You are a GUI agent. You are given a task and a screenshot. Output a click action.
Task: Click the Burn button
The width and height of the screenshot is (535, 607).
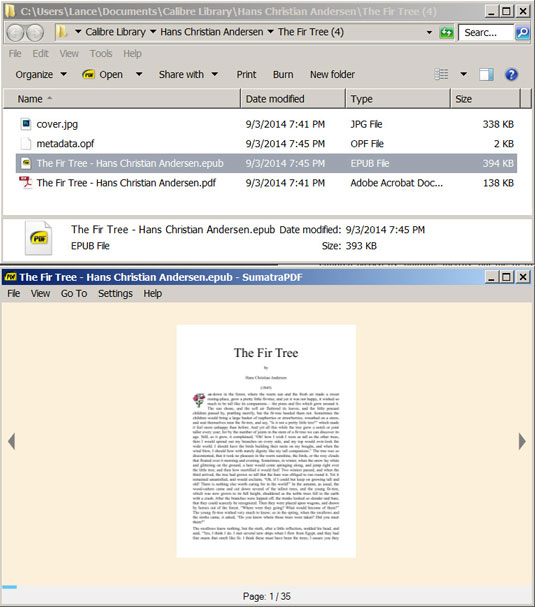pyautogui.click(x=283, y=74)
